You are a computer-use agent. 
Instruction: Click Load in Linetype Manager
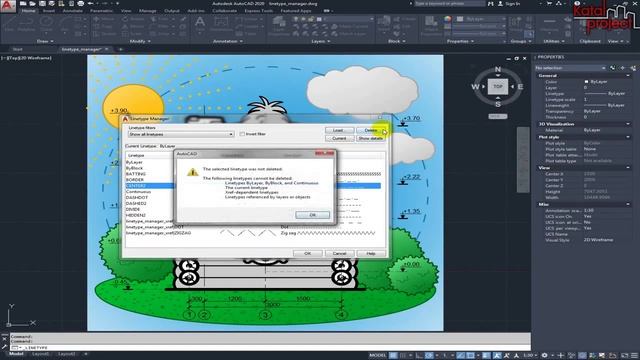pos(339,130)
